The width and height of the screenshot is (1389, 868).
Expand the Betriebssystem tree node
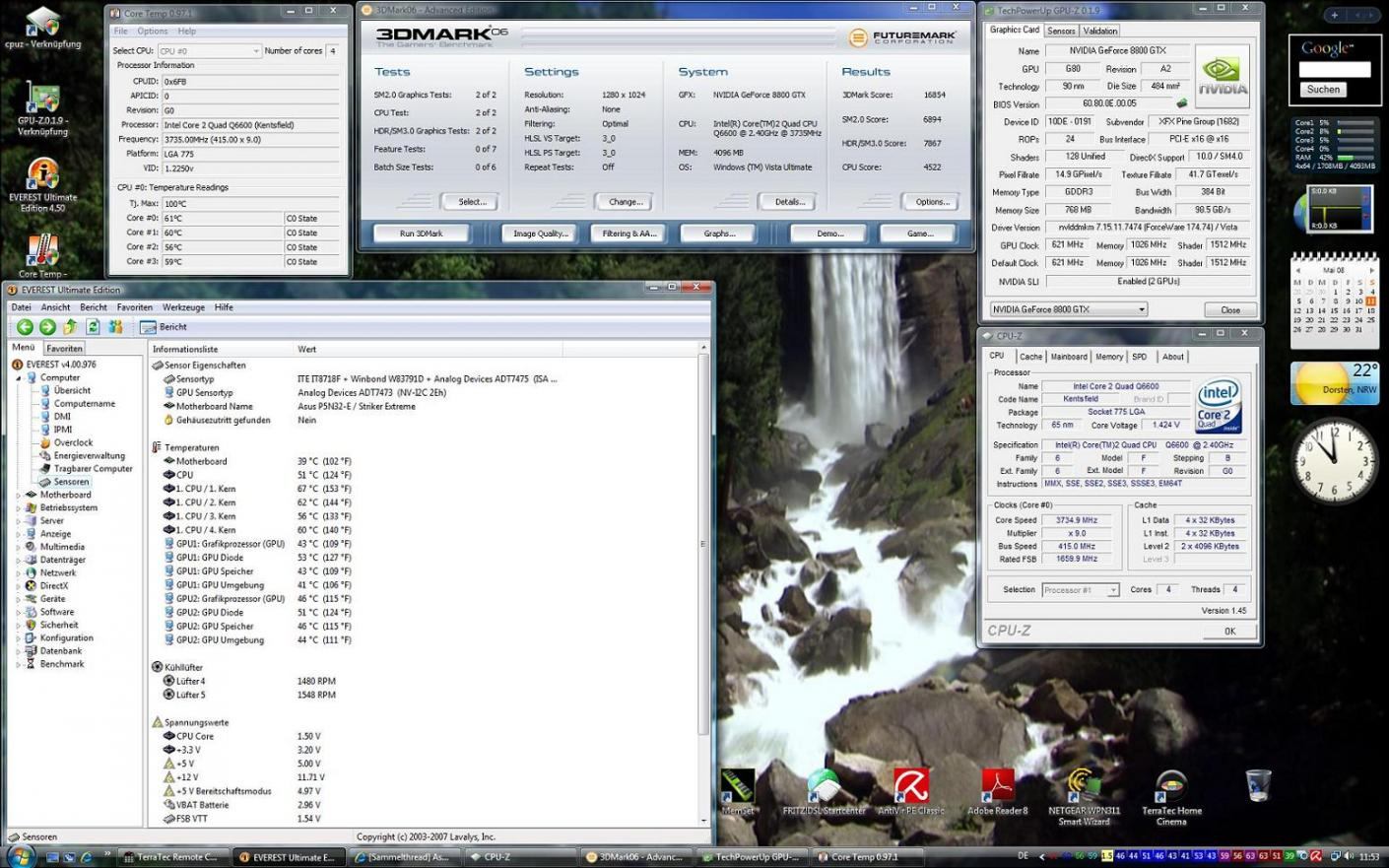coord(19,507)
